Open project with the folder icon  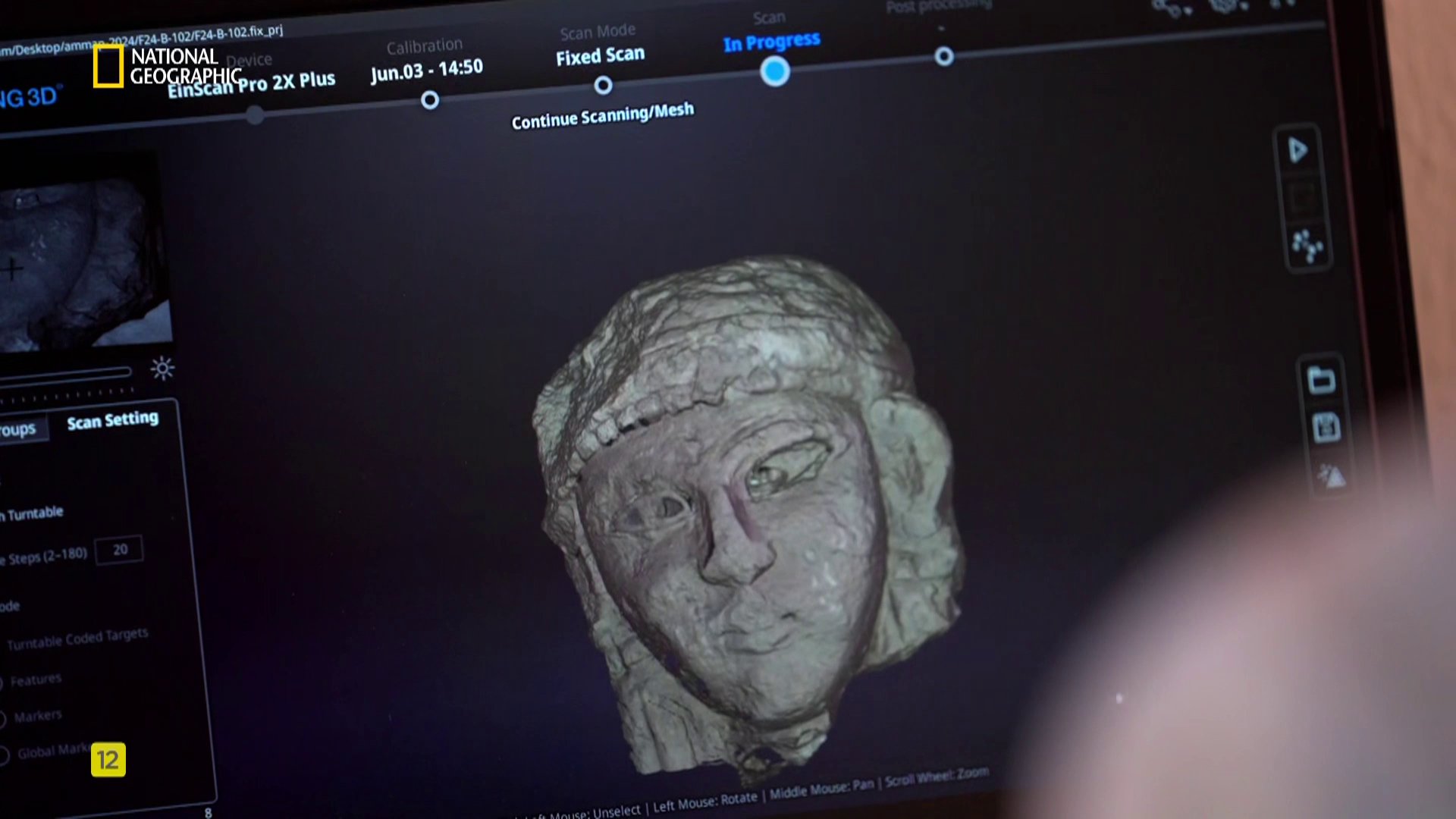[1321, 379]
